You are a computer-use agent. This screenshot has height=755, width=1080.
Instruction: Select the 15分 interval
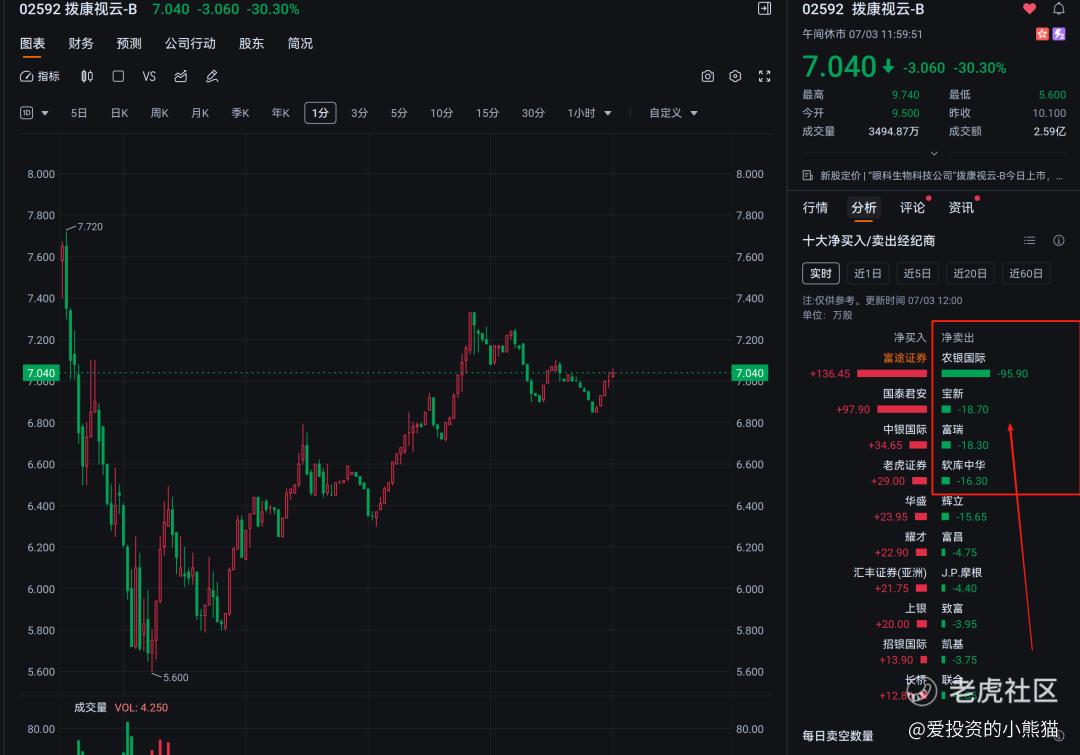[x=487, y=113]
